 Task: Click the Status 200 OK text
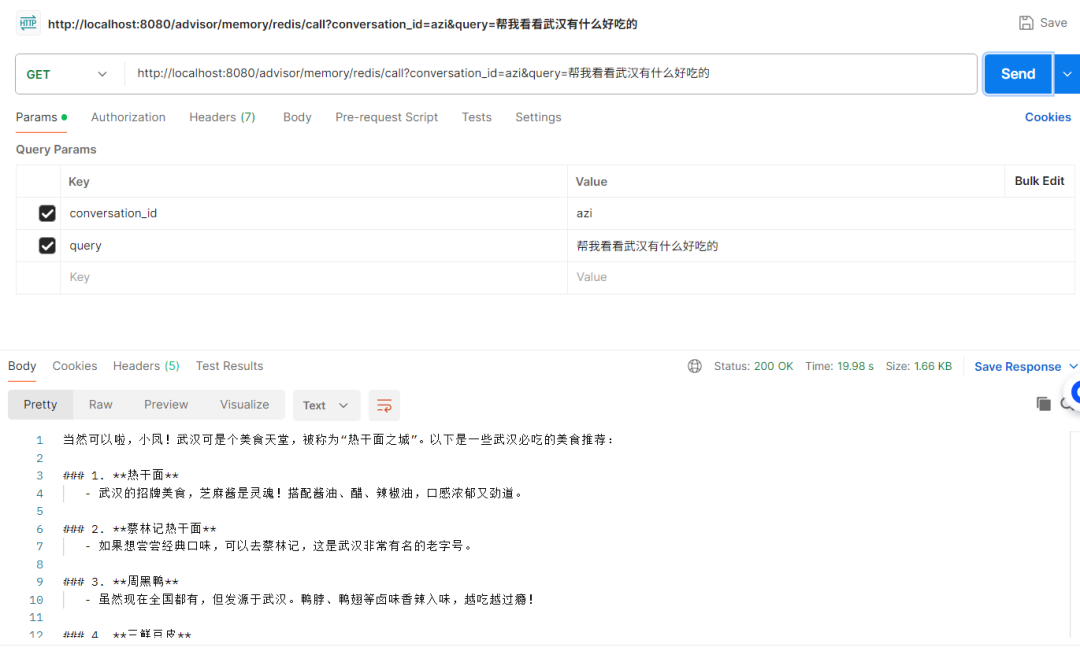coord(754,366)
